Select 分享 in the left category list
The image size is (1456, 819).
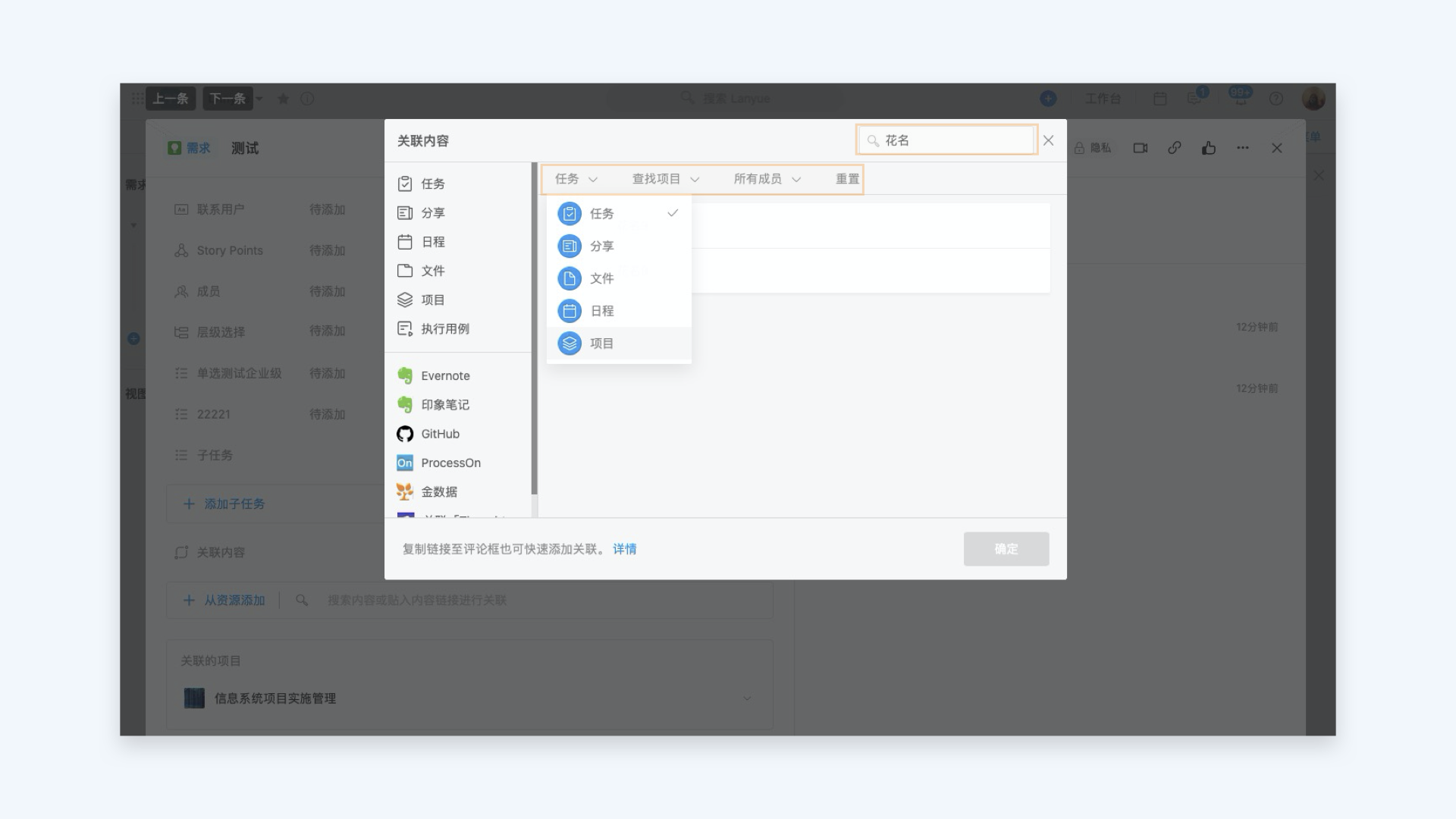coord(458,213)
